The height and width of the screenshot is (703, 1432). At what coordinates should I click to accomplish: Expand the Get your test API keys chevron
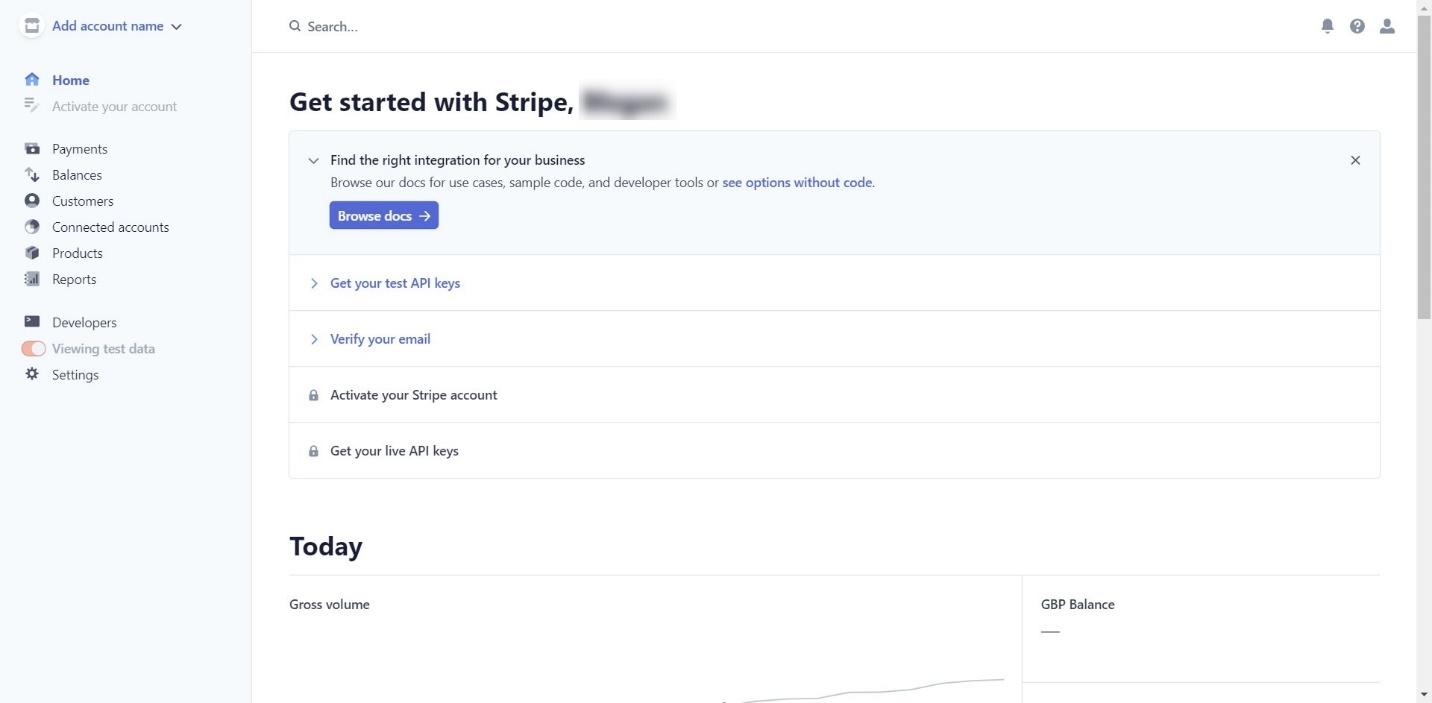coord(314,283)
